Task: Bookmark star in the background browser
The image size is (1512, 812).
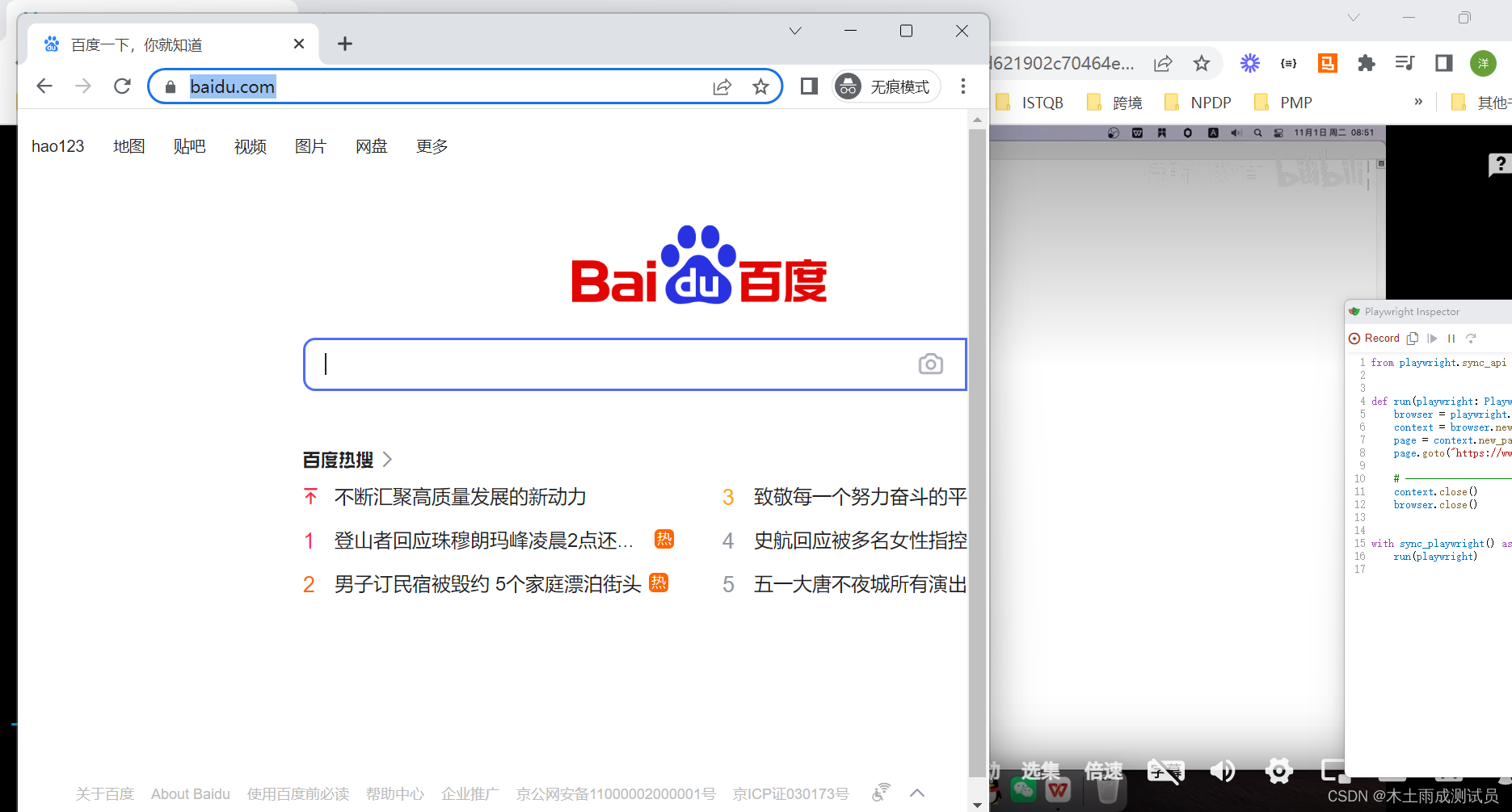Action: [1202, 63]
